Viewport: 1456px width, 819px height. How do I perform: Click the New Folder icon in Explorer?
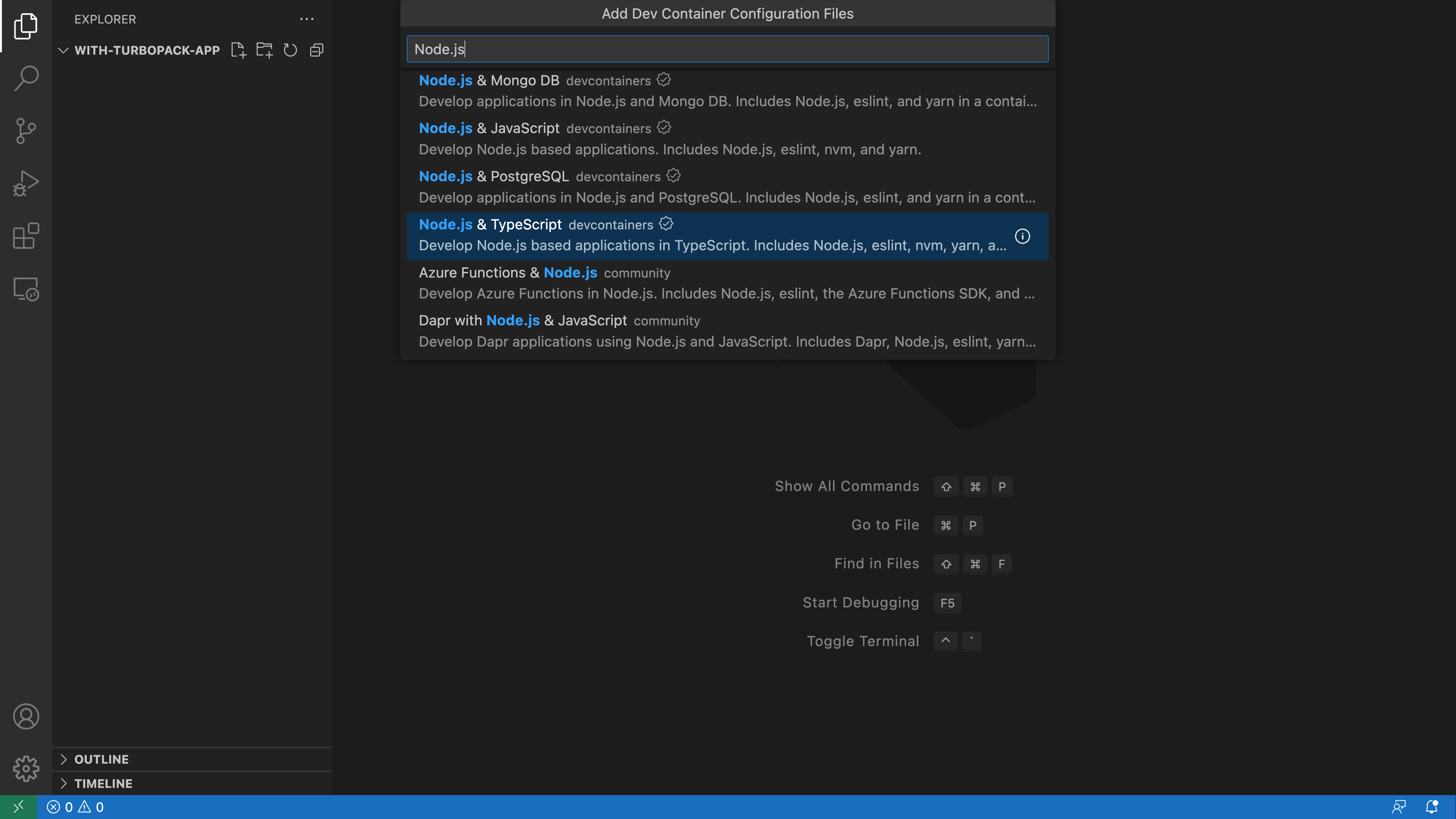(265, 50)
